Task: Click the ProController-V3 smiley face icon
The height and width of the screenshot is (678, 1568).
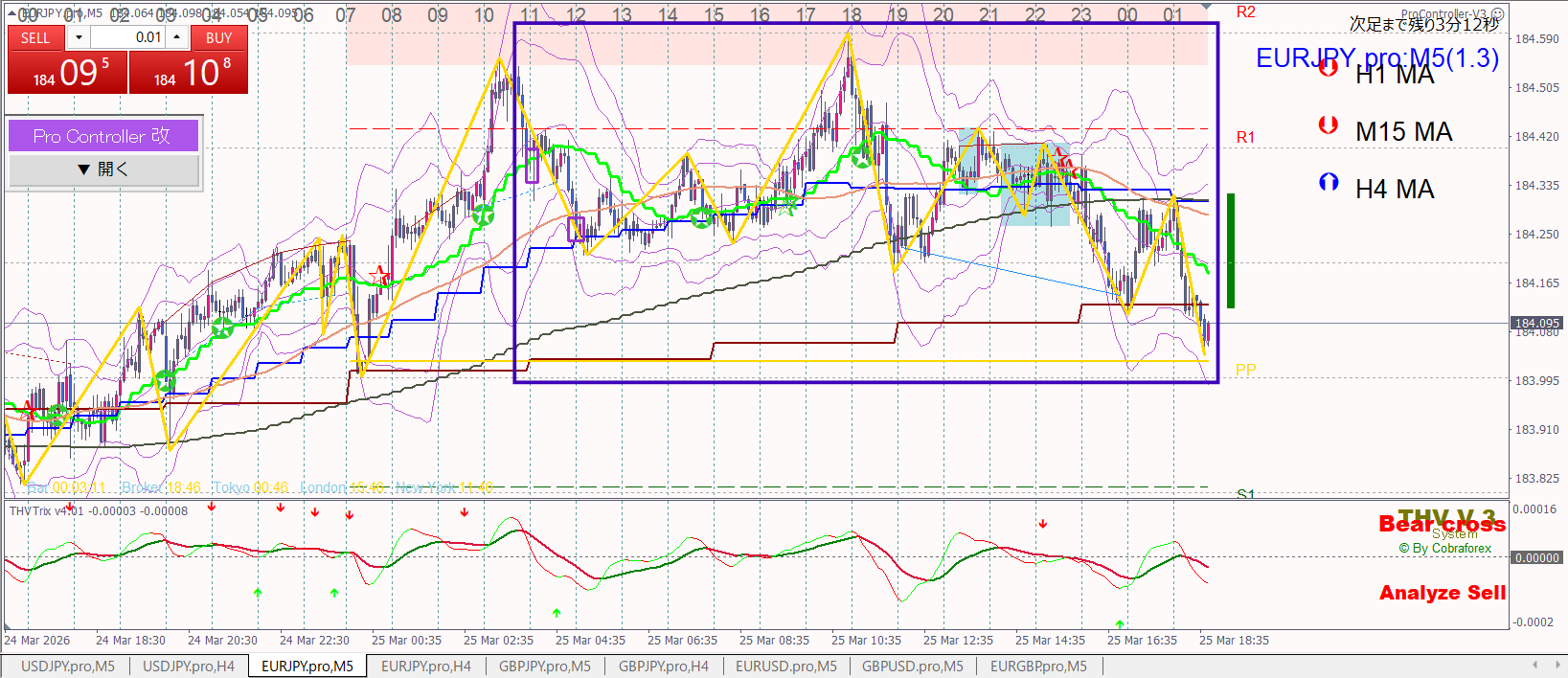Action: pyautogui.click(x=1498, y=14)
